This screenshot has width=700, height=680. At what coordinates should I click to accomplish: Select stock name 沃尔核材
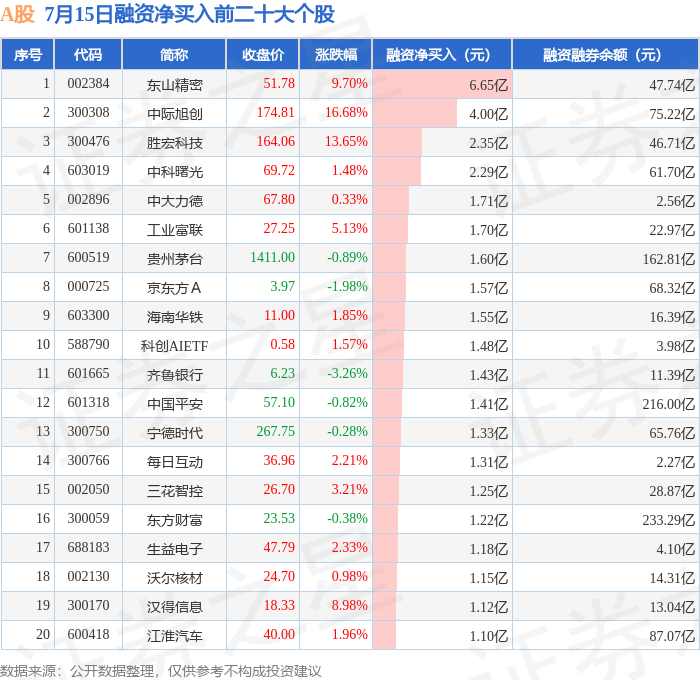(175, 578)
